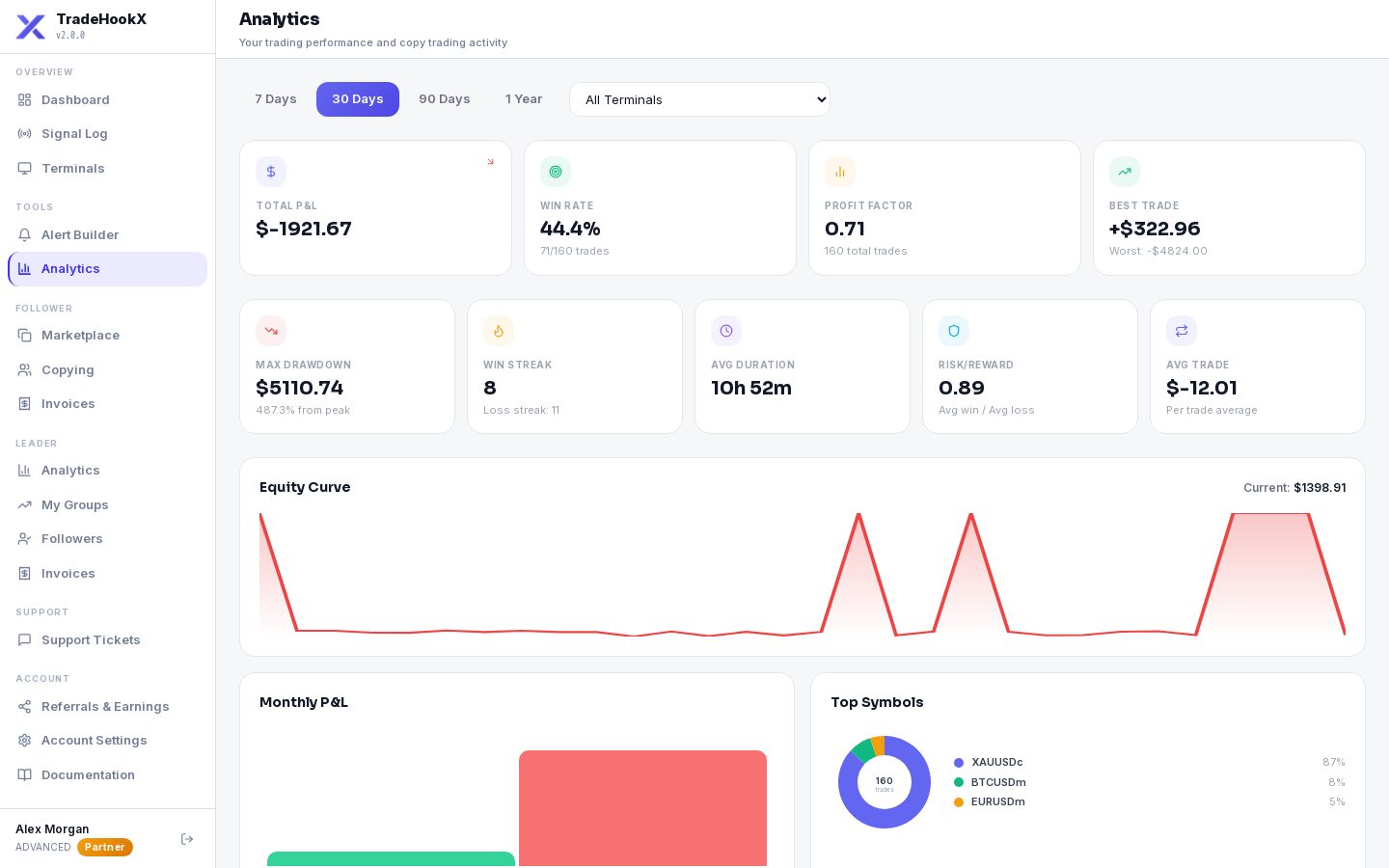Click the Alert Builder bell icon

point(25,235)
